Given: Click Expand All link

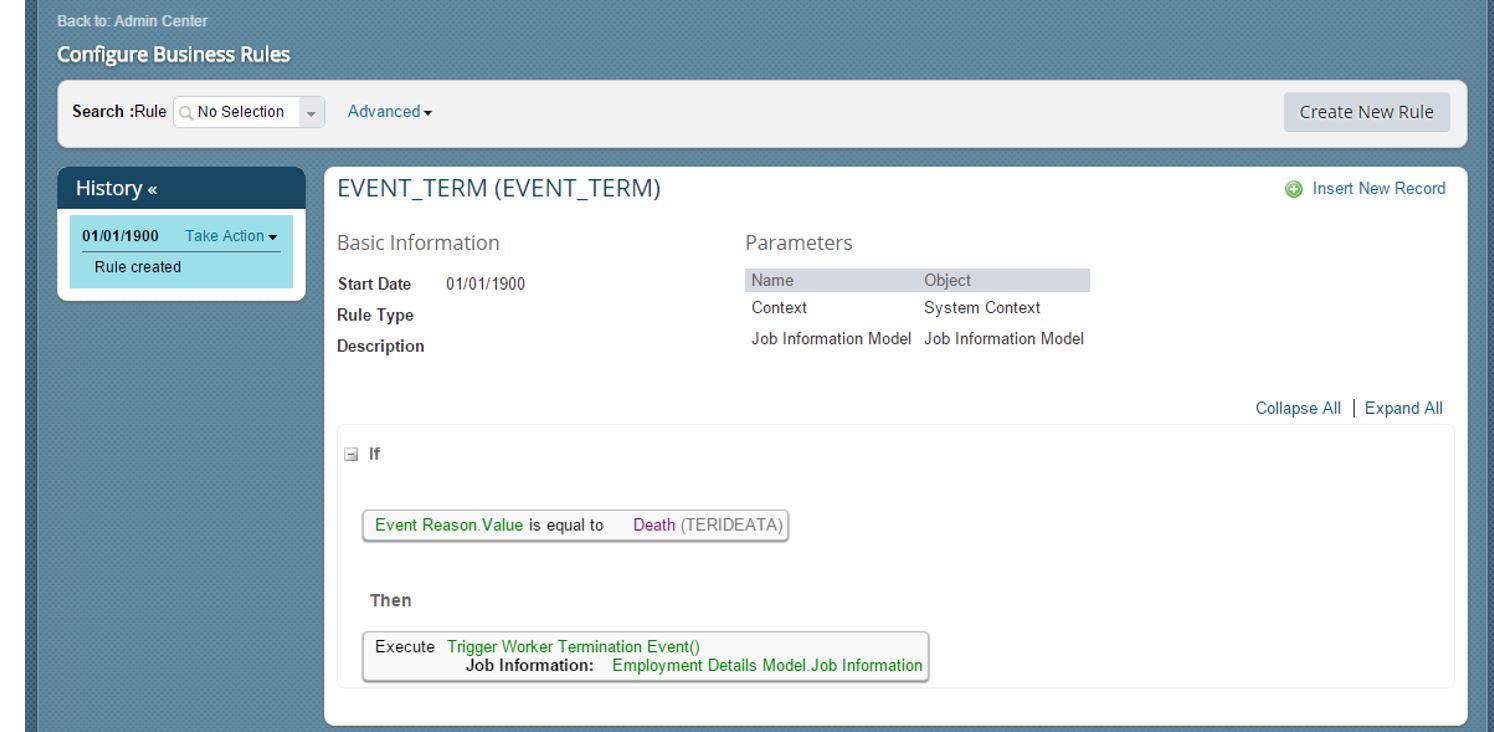Looking at the screenshot, I should click(1403, 408).
